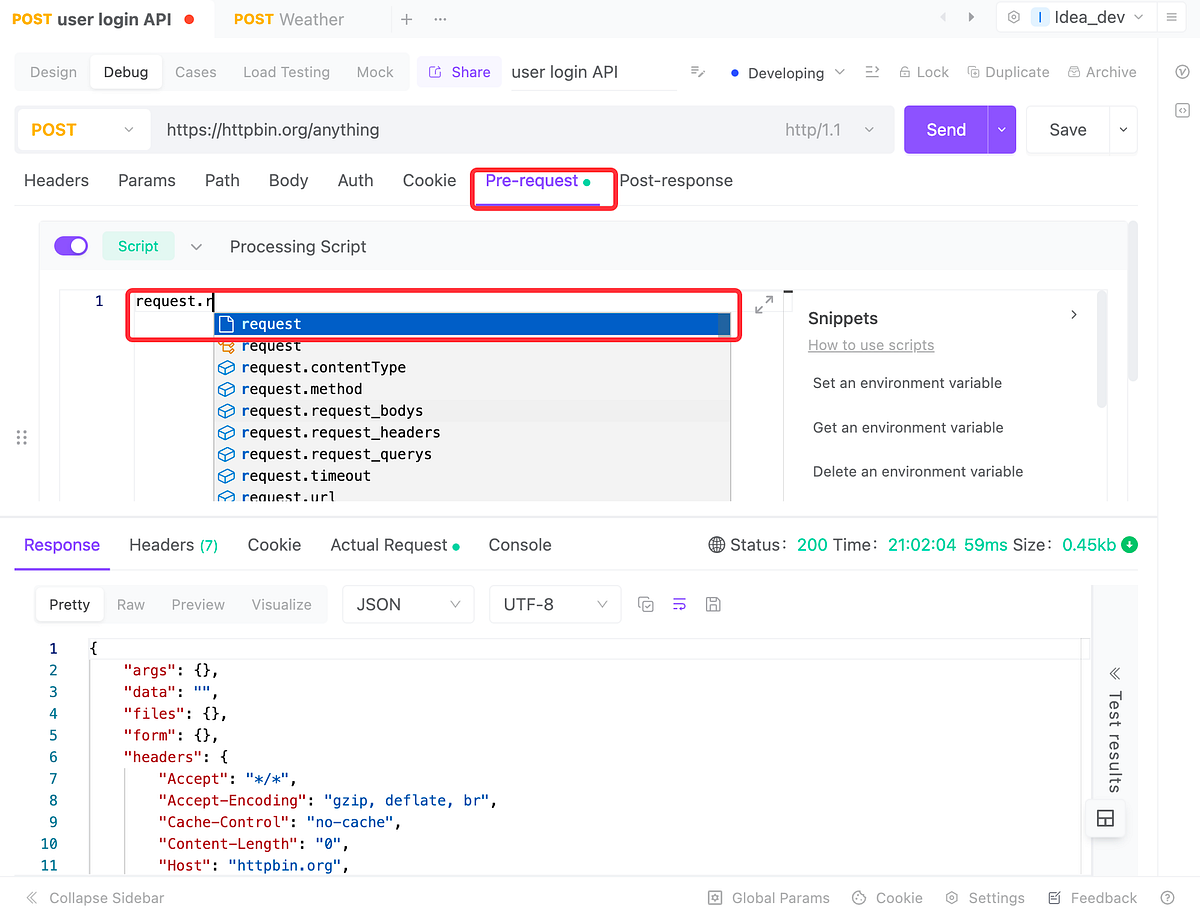1200x917 pixels.
Task: Save the response to a file
Action: pos(713,604)
